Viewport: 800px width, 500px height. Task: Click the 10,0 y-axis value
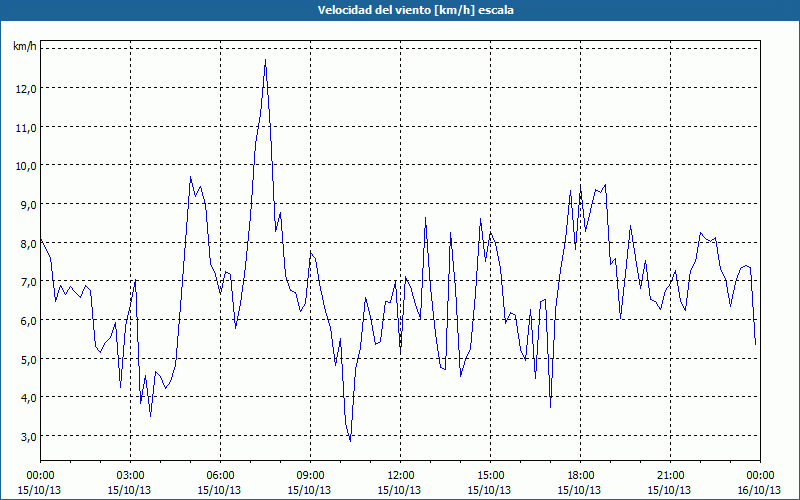(x=26, y=166)
